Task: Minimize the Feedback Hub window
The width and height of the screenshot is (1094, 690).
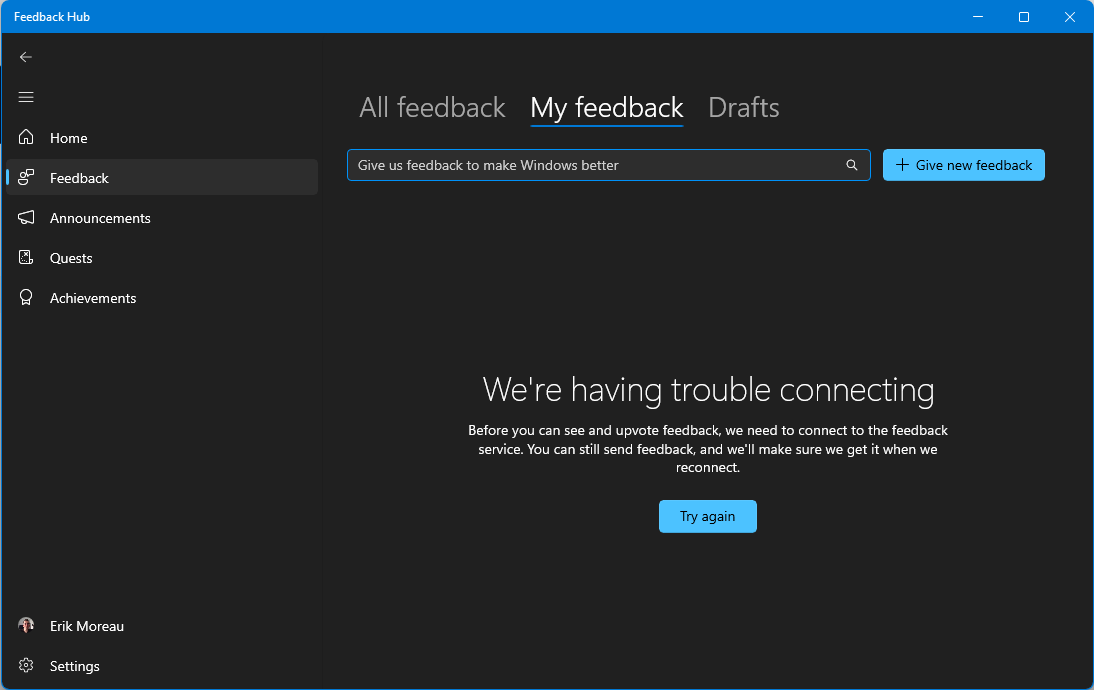Action: click(x=977, y=17)
